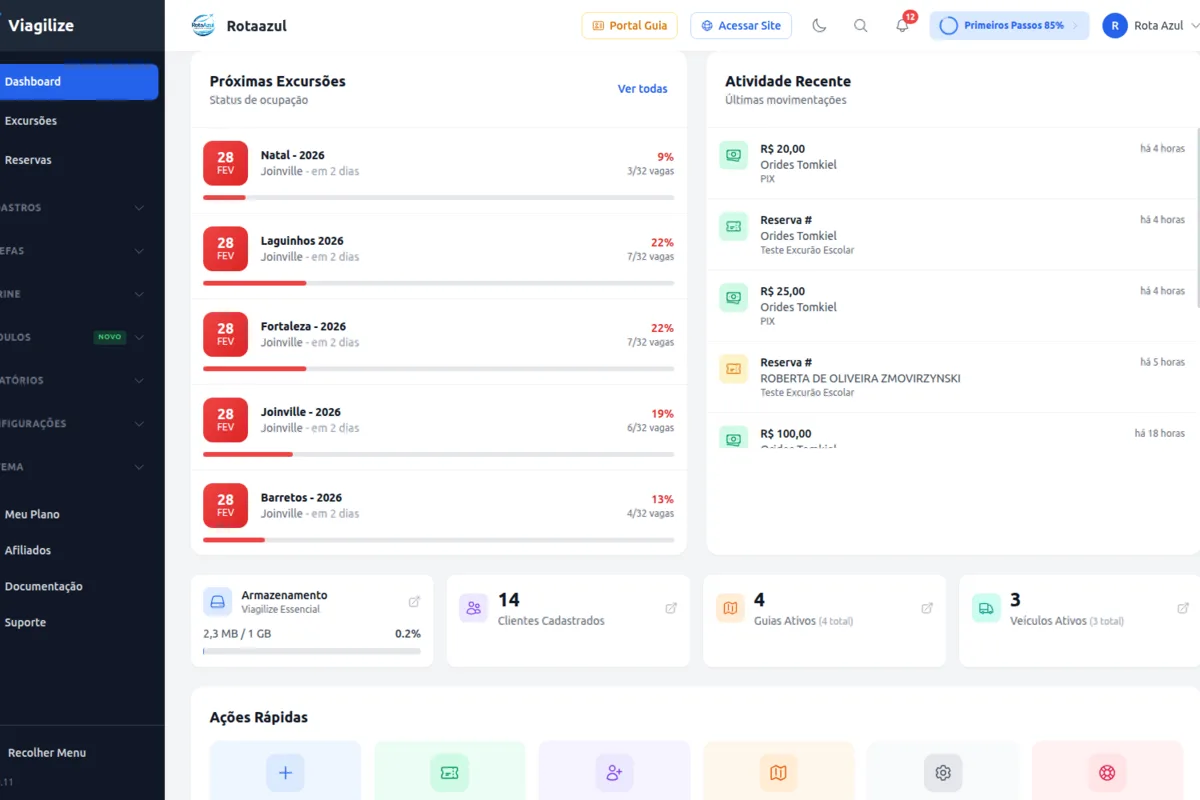Screen dimensions: 1200x800
Task: Click the orange map quick action icon
Action: point(778,773)
